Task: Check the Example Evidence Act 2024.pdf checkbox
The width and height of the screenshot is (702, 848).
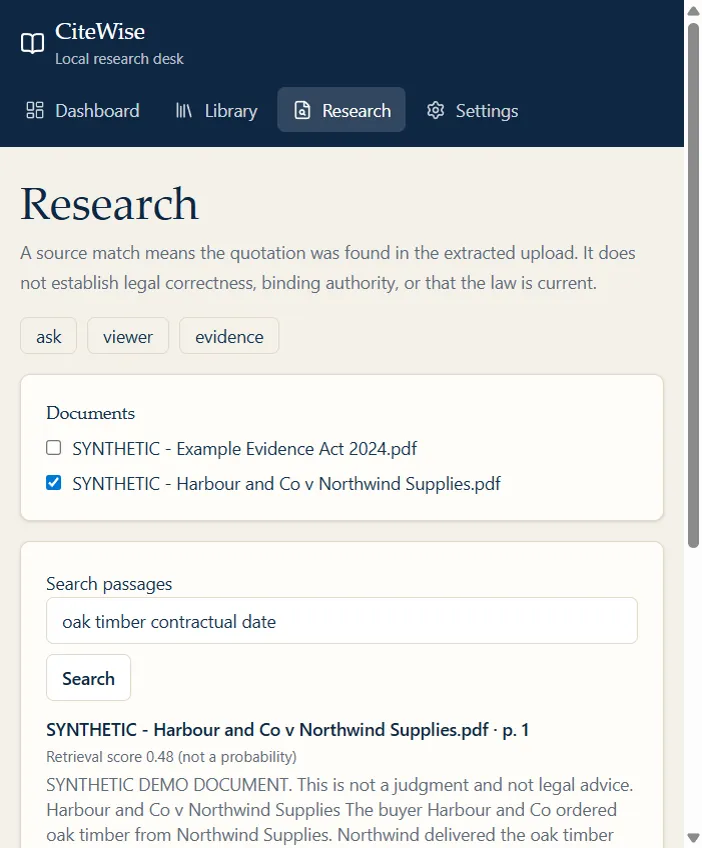Action: pyautogui.click(x=54, y=448)
